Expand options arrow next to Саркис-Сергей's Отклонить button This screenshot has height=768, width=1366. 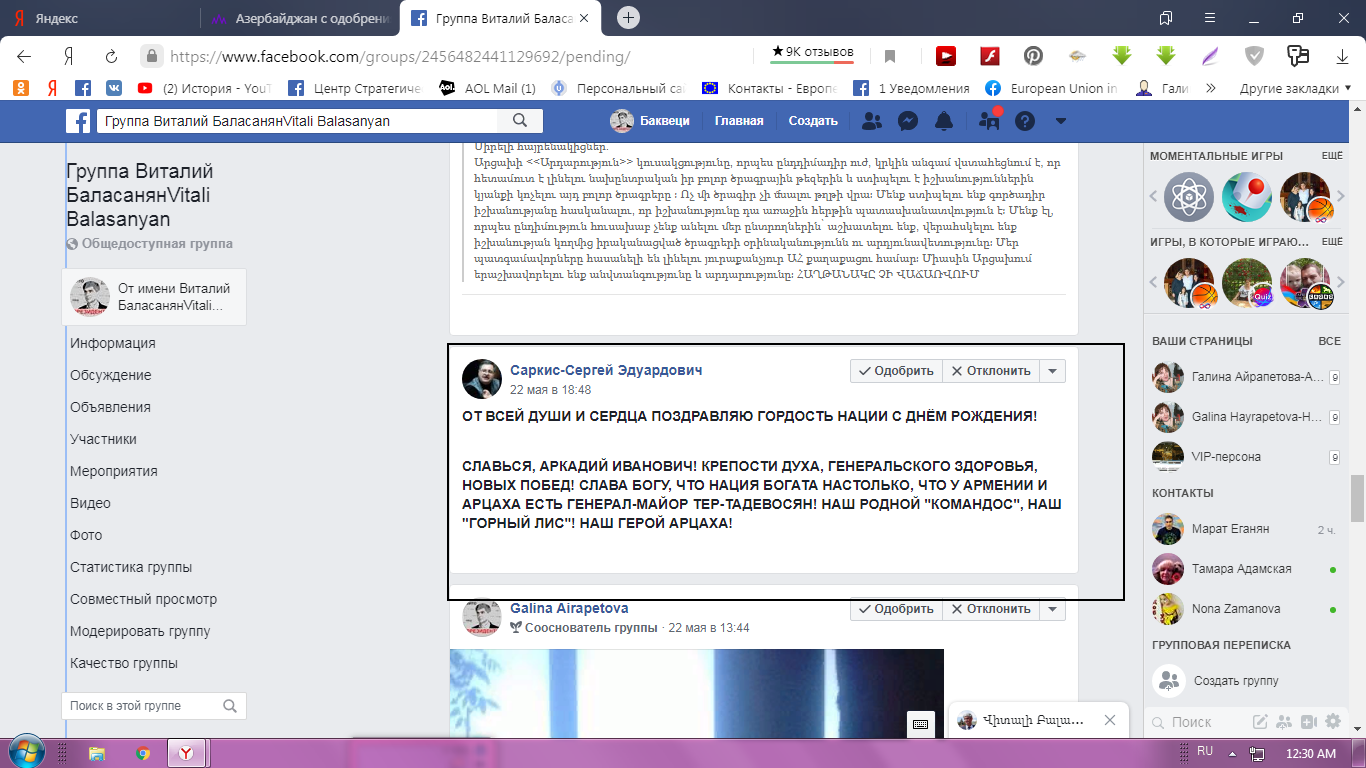[x=1052, y=371]
